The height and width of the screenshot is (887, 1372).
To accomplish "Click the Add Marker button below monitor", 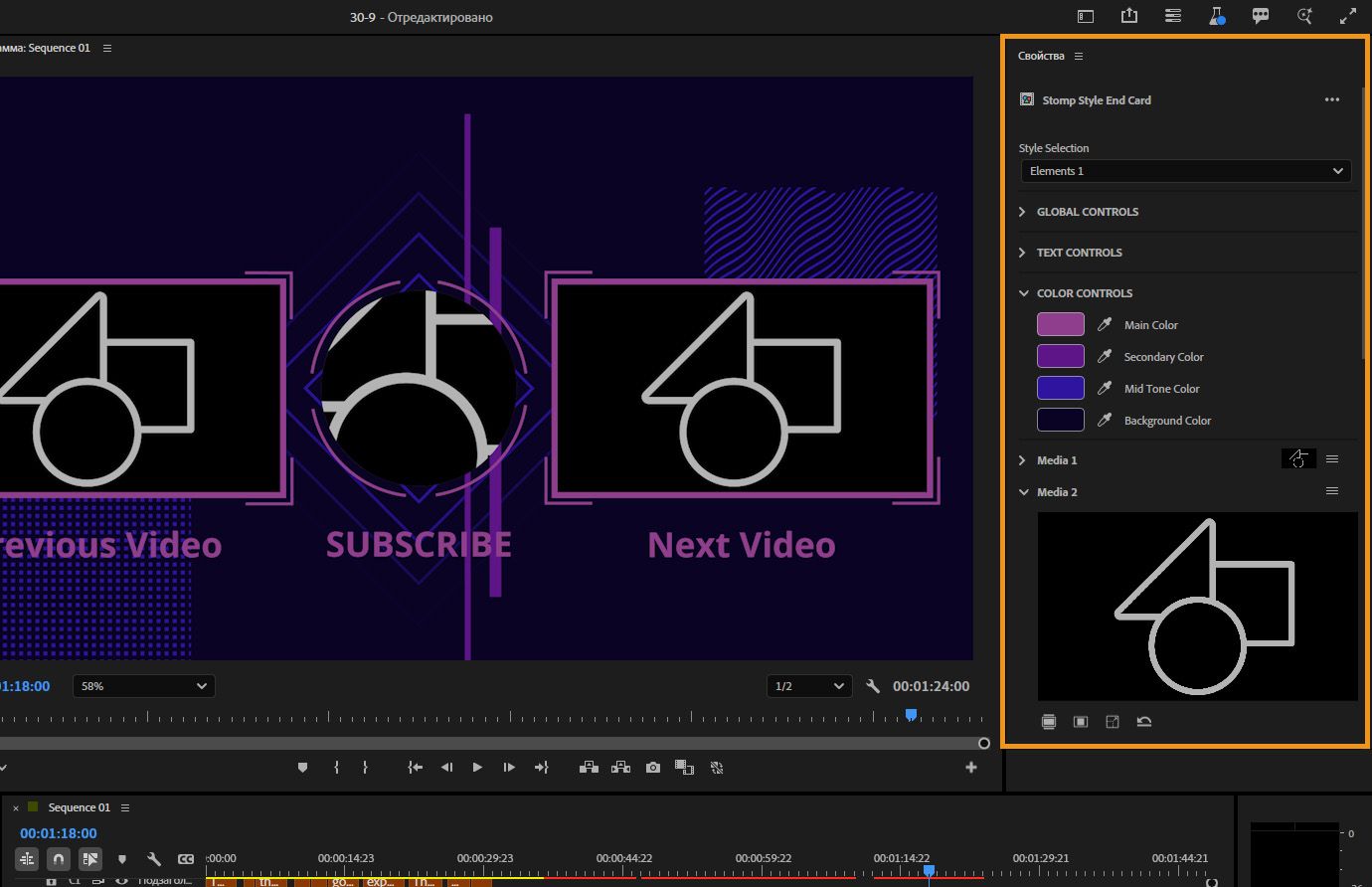I will tap(303, 768).
